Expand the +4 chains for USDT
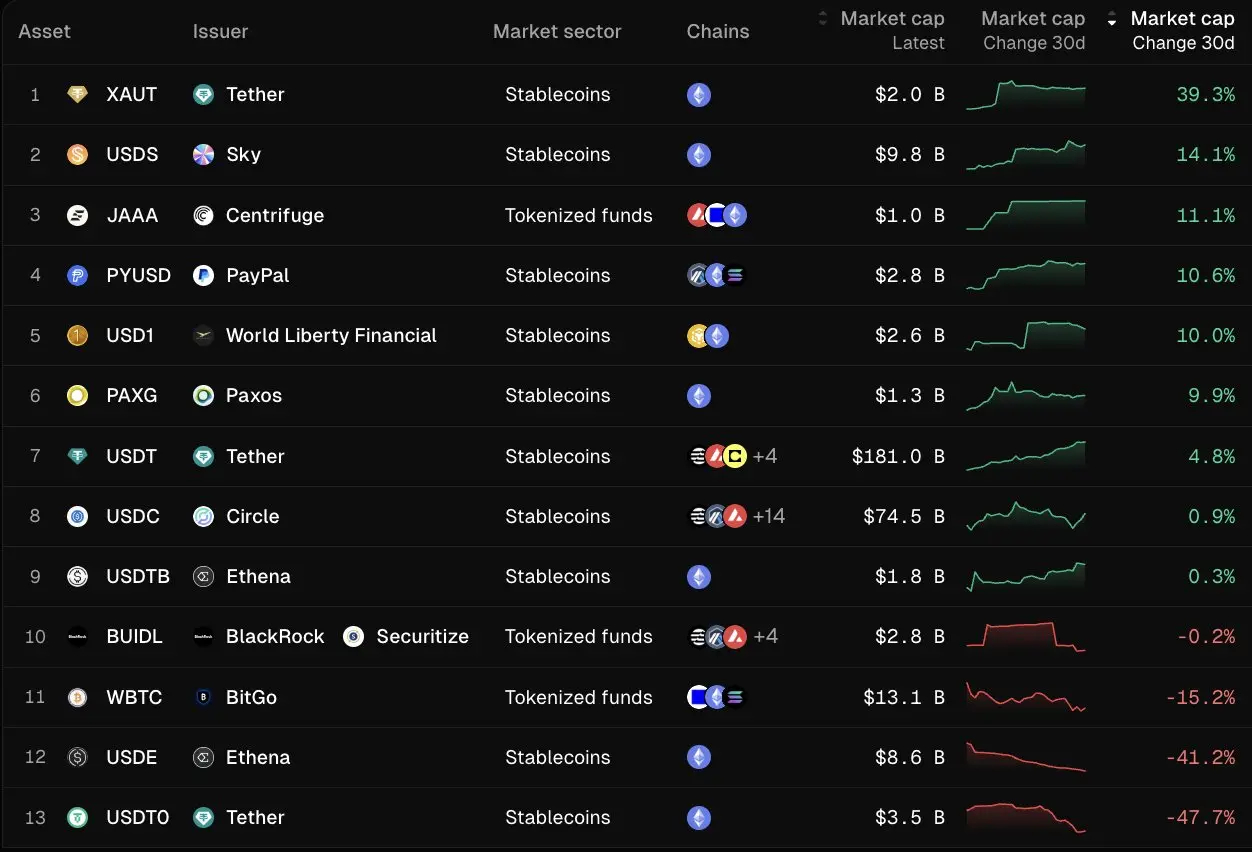 765,457
